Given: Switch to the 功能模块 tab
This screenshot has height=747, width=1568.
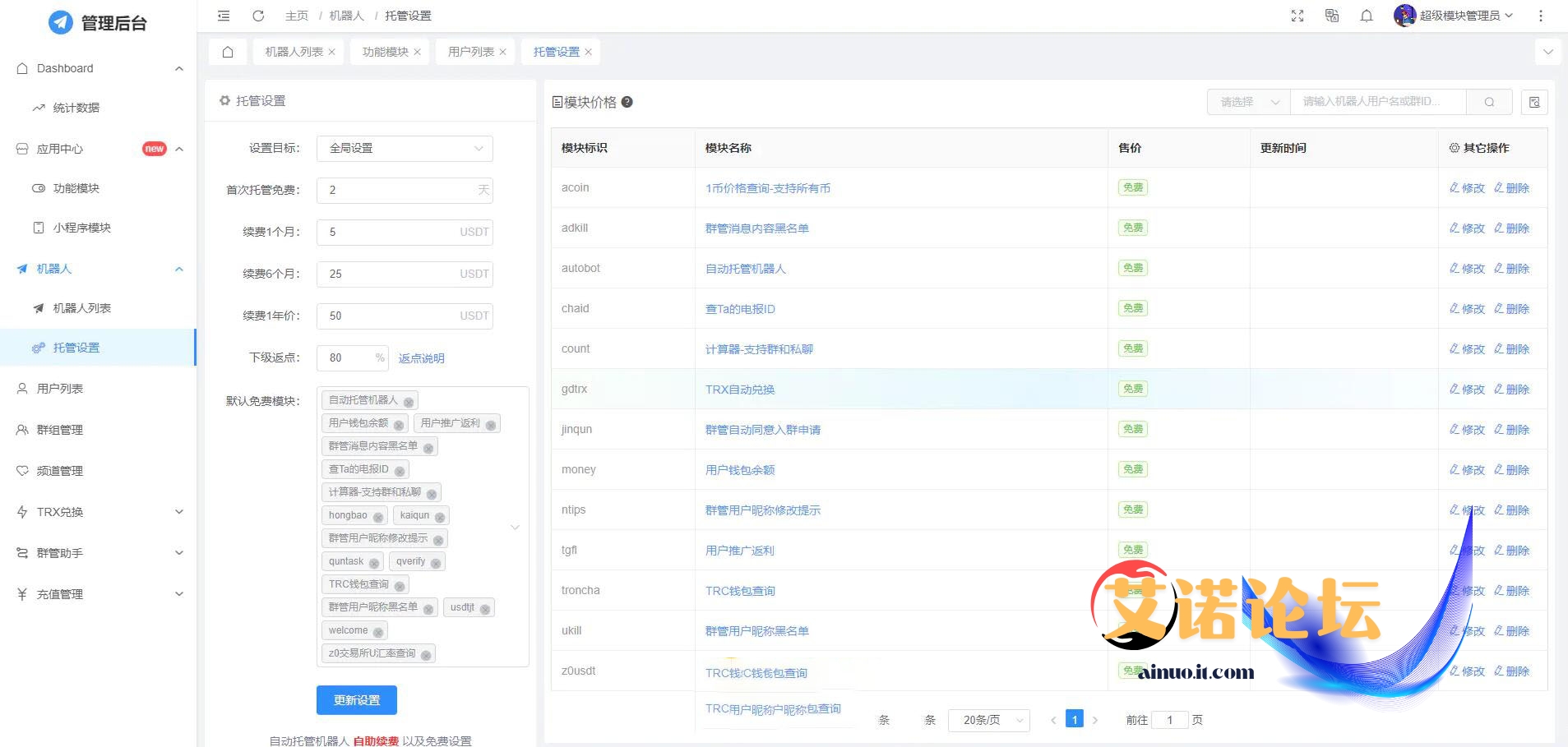Looking at the screenshot, I should click(x=386, y=52).
